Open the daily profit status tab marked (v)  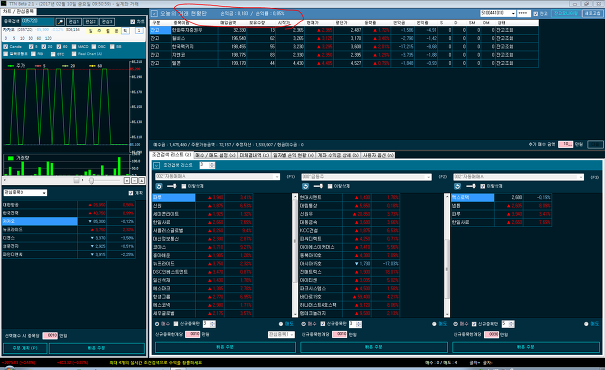tap(293, 155)
